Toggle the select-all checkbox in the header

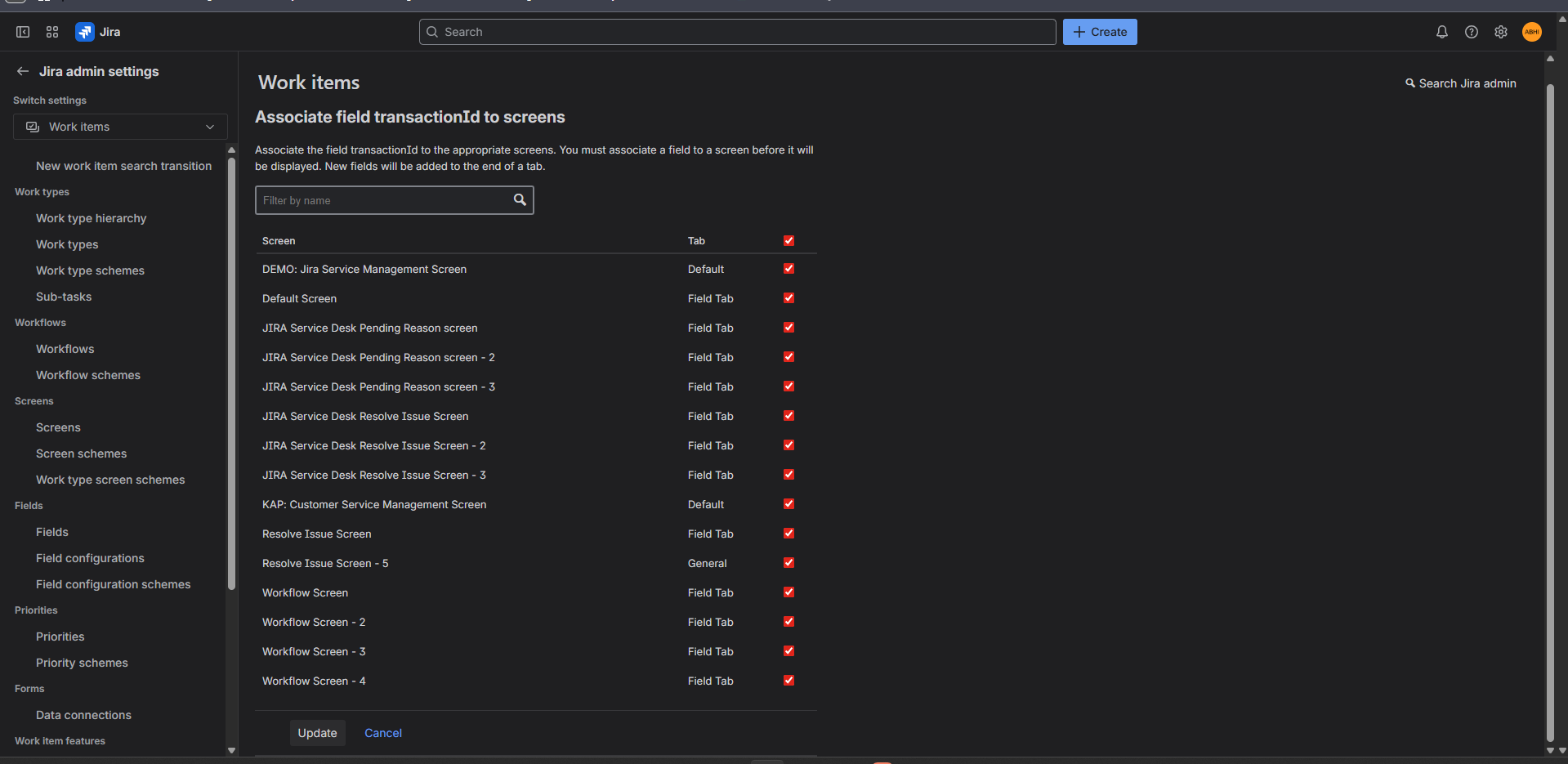tap(788, 240)
